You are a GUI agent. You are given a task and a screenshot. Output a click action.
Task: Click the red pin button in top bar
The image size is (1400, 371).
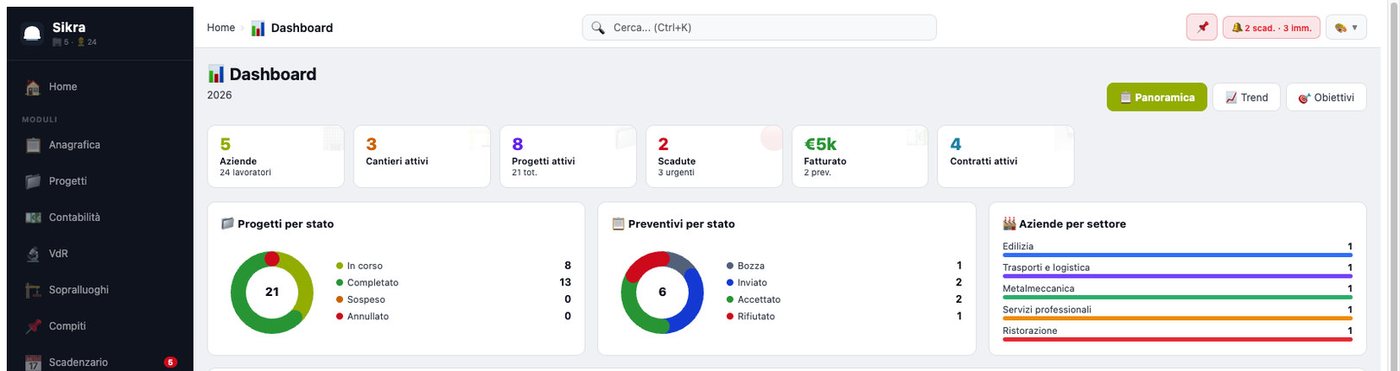coord(1201,27)
